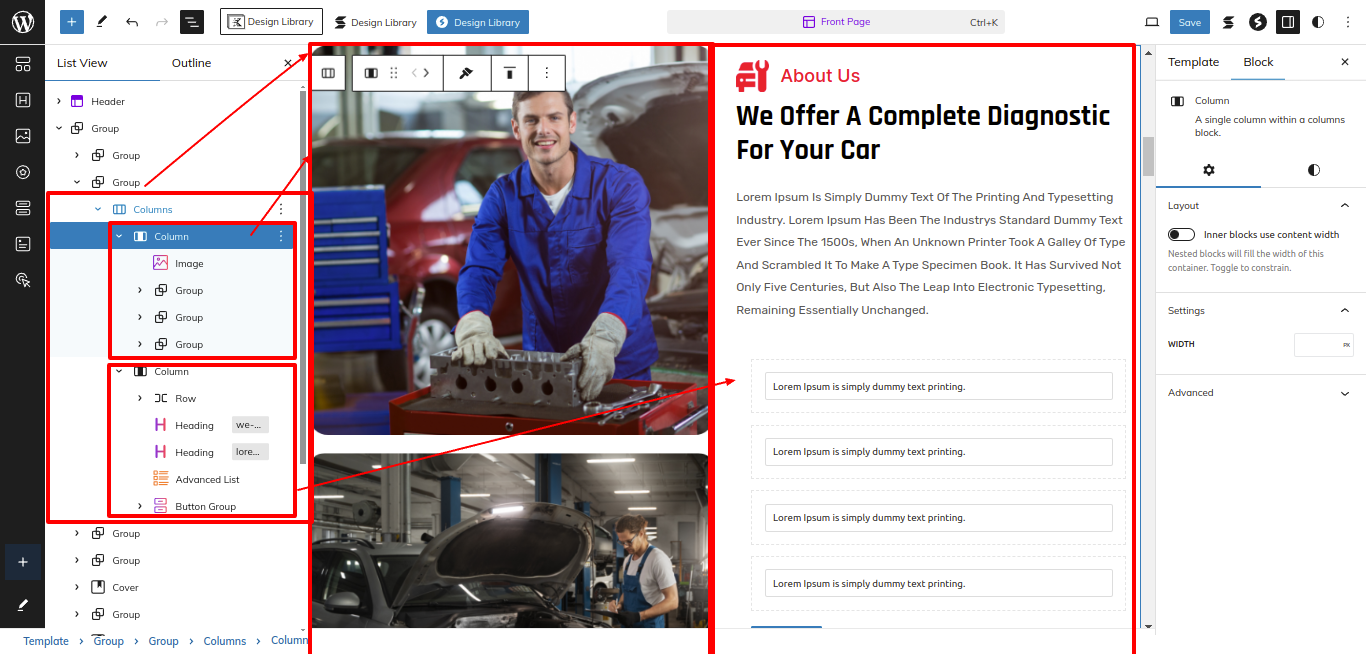Click the unit selector in the WIDTH field
Screen dimensions: 1366x654
(1346, 345)
